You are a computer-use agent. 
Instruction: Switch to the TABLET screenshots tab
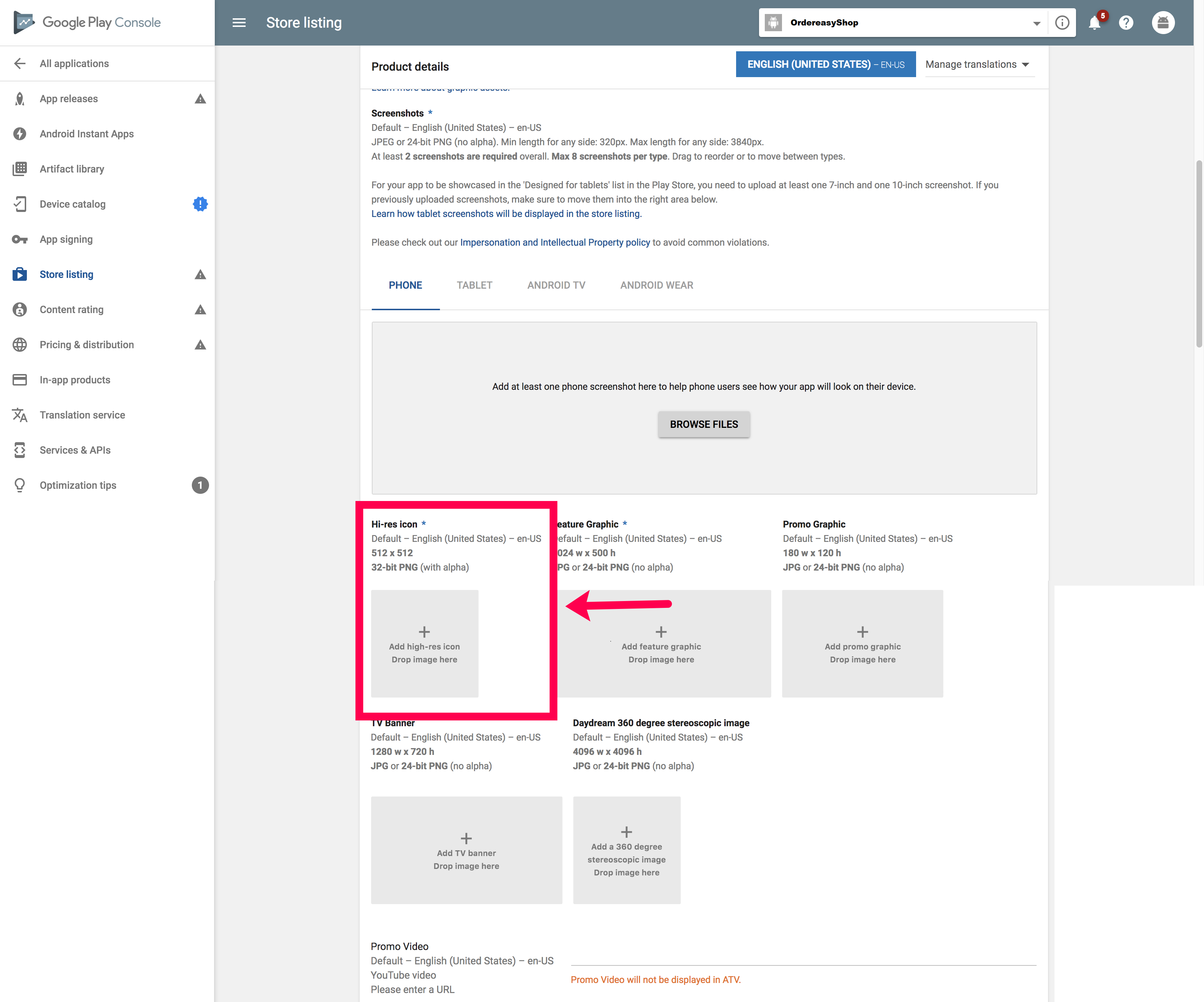click(474, 285)
